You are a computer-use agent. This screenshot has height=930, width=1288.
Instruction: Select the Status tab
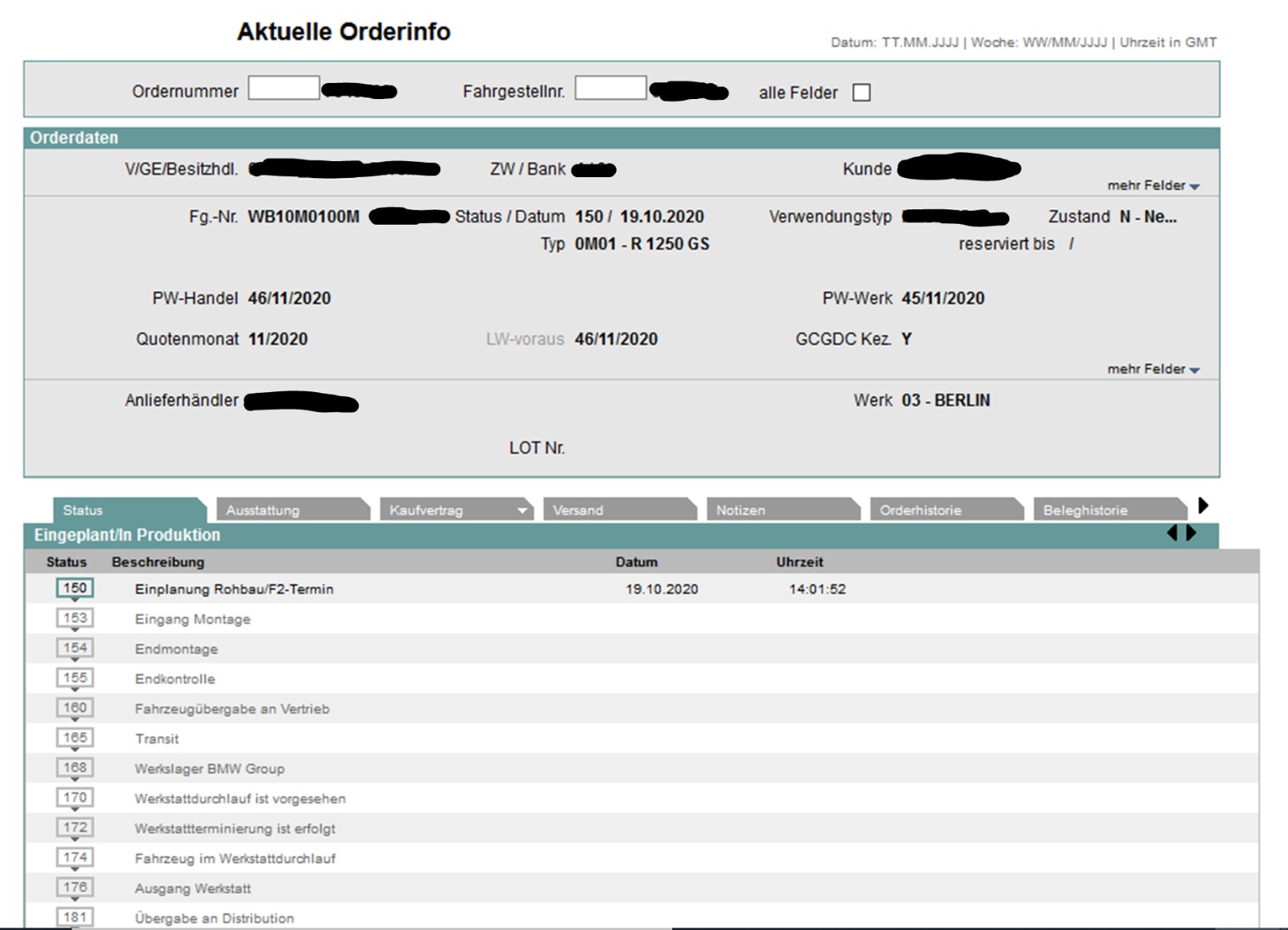coord(127,510)
